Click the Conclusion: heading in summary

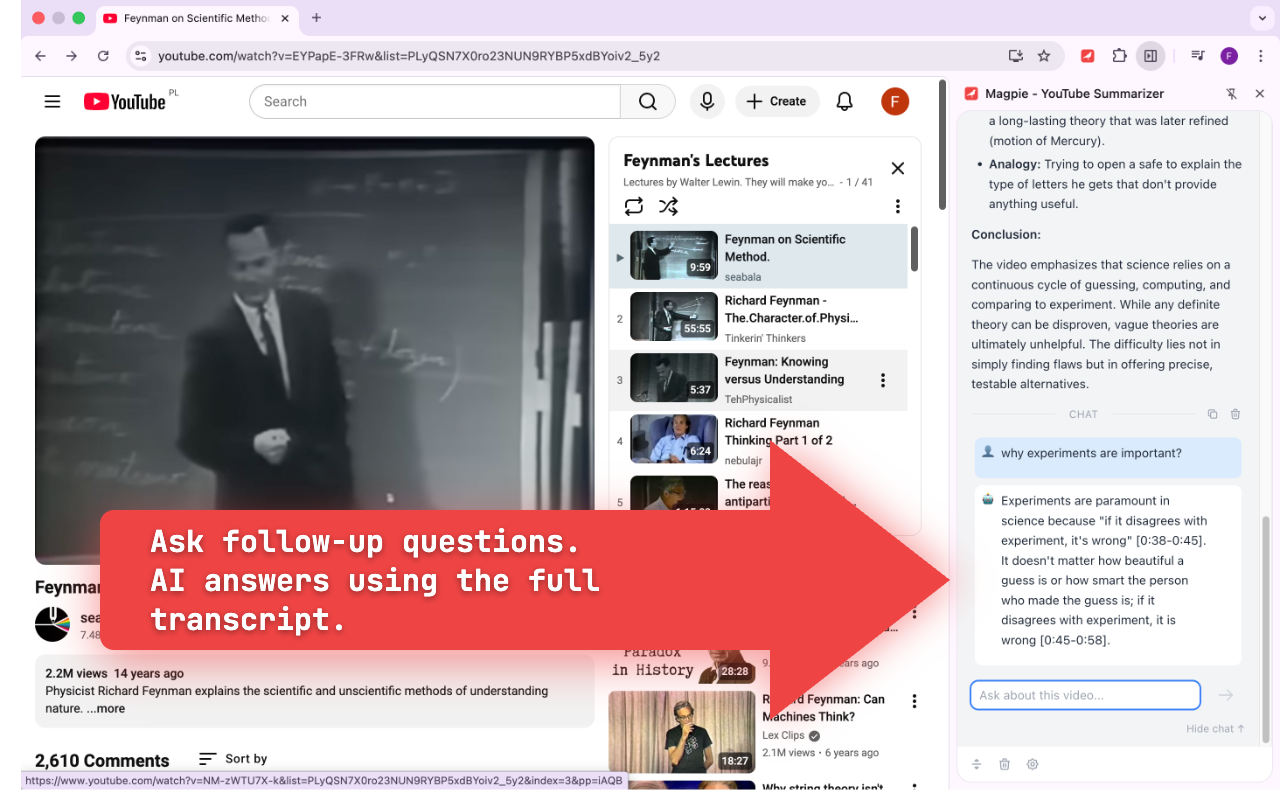coord(1006,234)
